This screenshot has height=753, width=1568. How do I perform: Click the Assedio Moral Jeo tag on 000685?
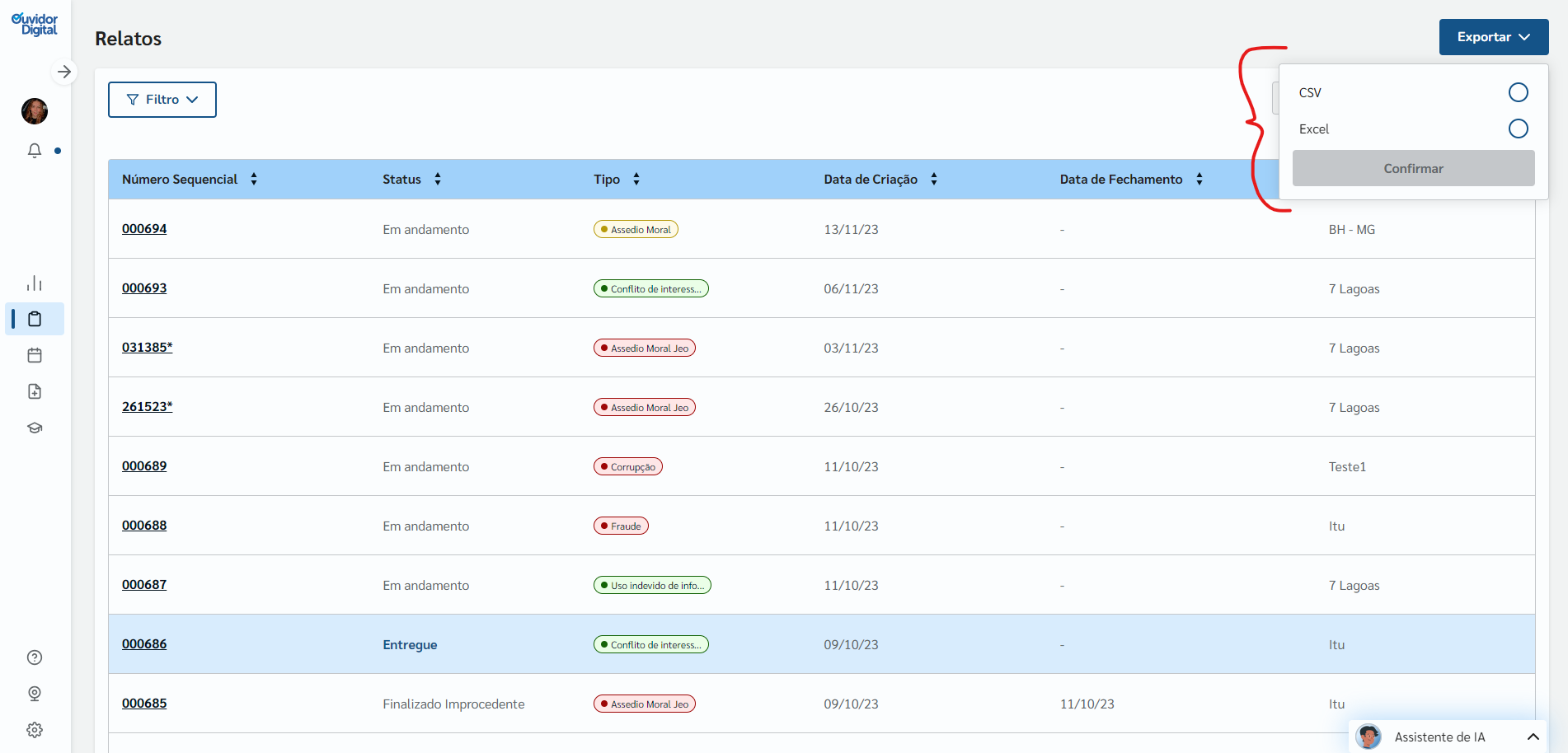pos(645,704)
